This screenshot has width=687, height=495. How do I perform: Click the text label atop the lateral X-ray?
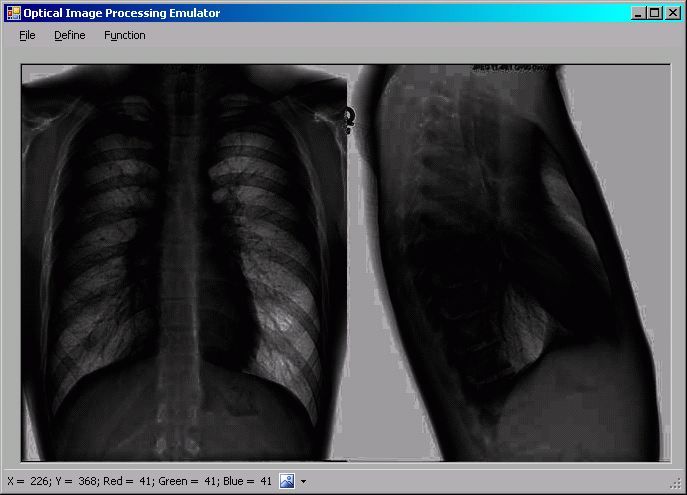(510, 68)
